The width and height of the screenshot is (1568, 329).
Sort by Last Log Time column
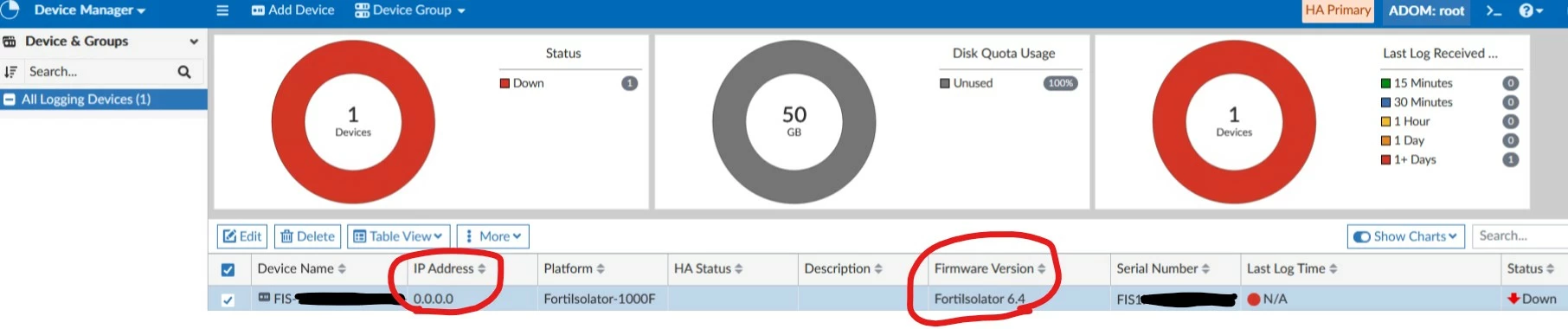click(x=1292, y=269)
